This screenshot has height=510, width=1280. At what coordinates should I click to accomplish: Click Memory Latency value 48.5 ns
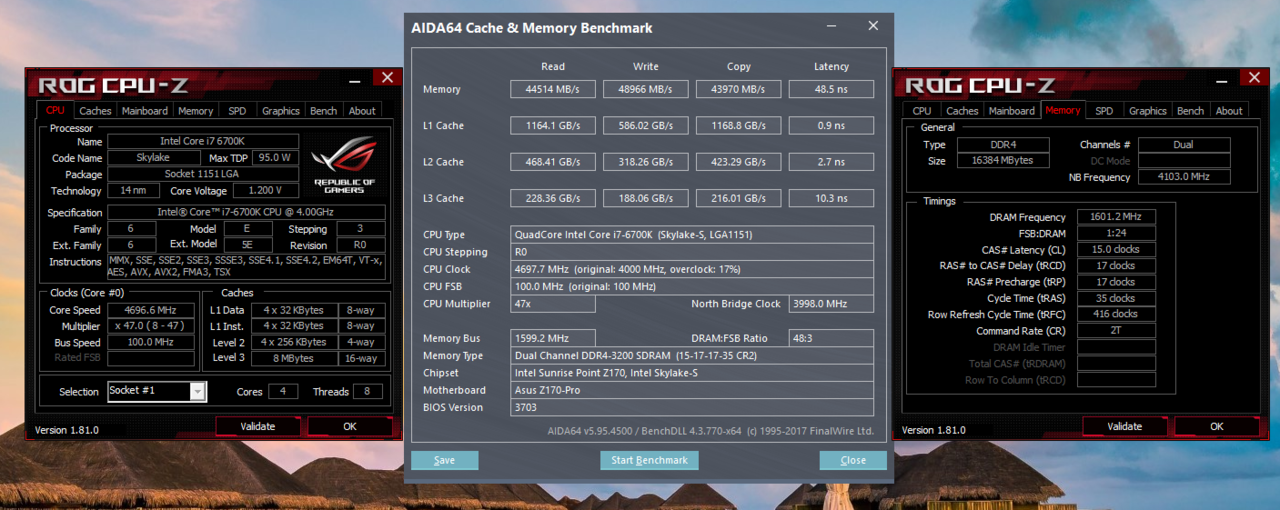point(832,89)
